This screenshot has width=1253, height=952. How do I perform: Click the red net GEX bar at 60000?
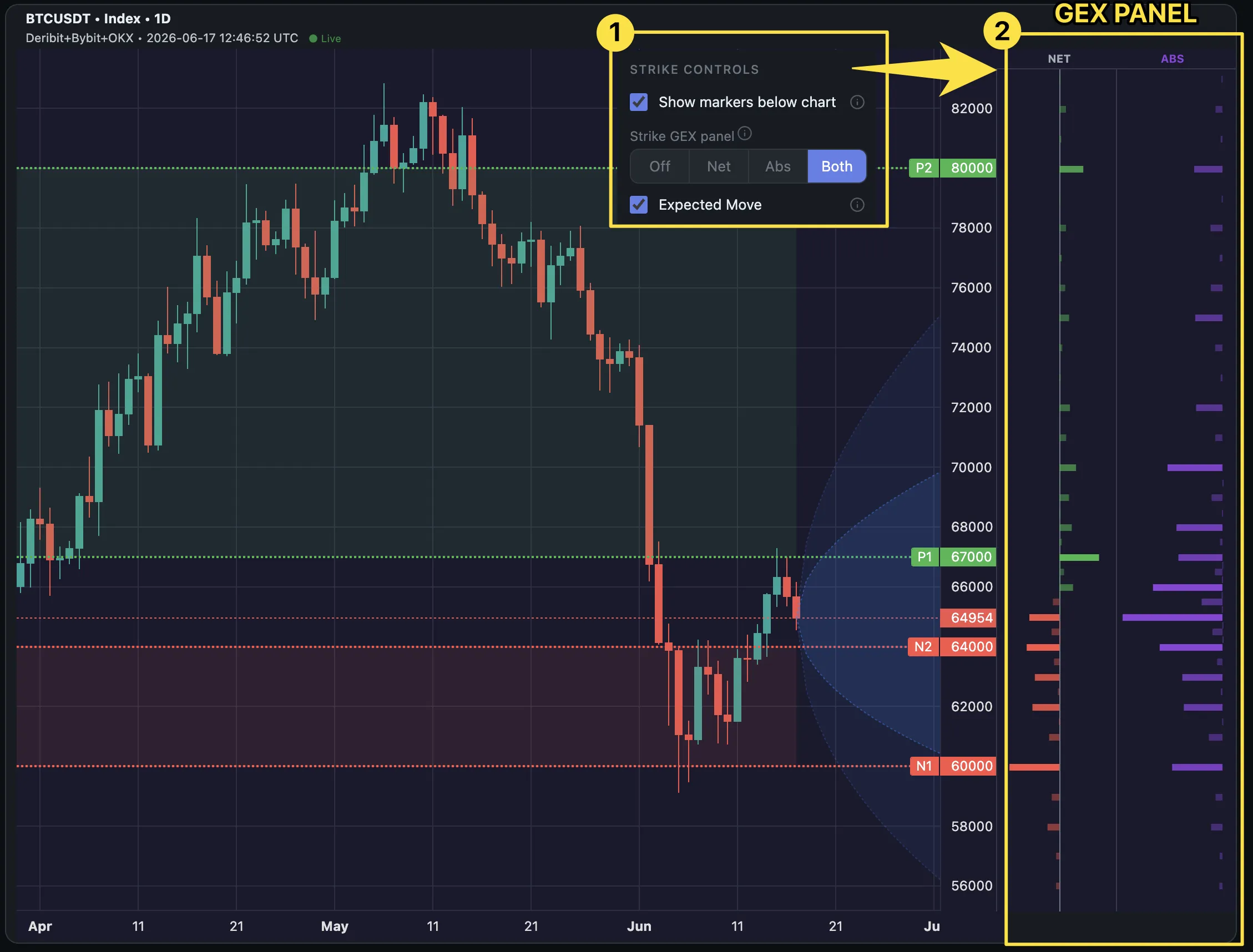coord(1034,767)
